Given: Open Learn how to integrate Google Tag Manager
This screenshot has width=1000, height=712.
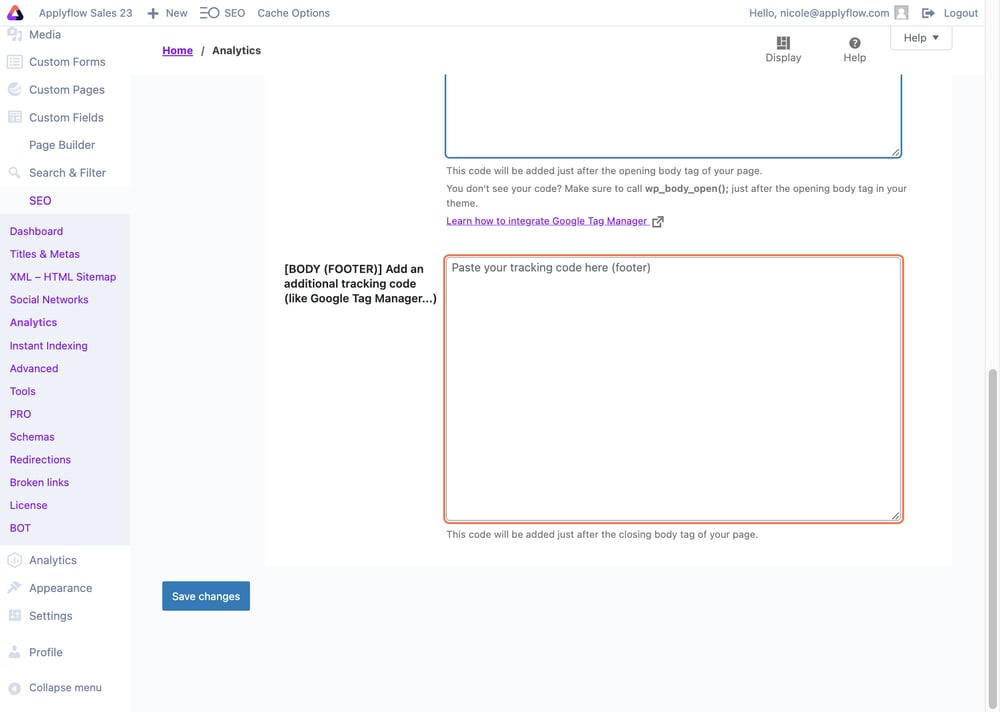Looking at the screenshot, I should (547, 221).
